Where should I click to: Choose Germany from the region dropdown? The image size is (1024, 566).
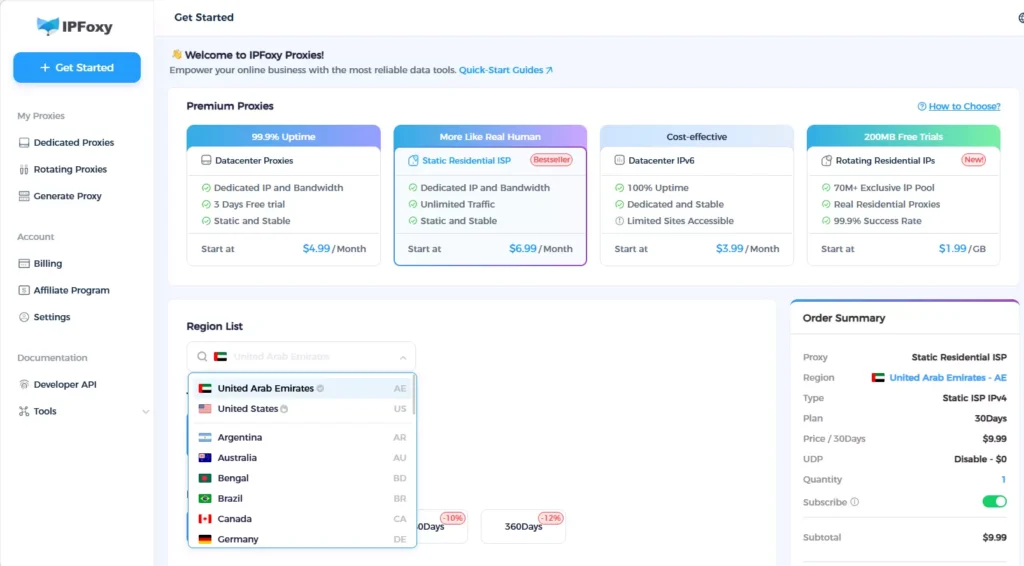238,539
